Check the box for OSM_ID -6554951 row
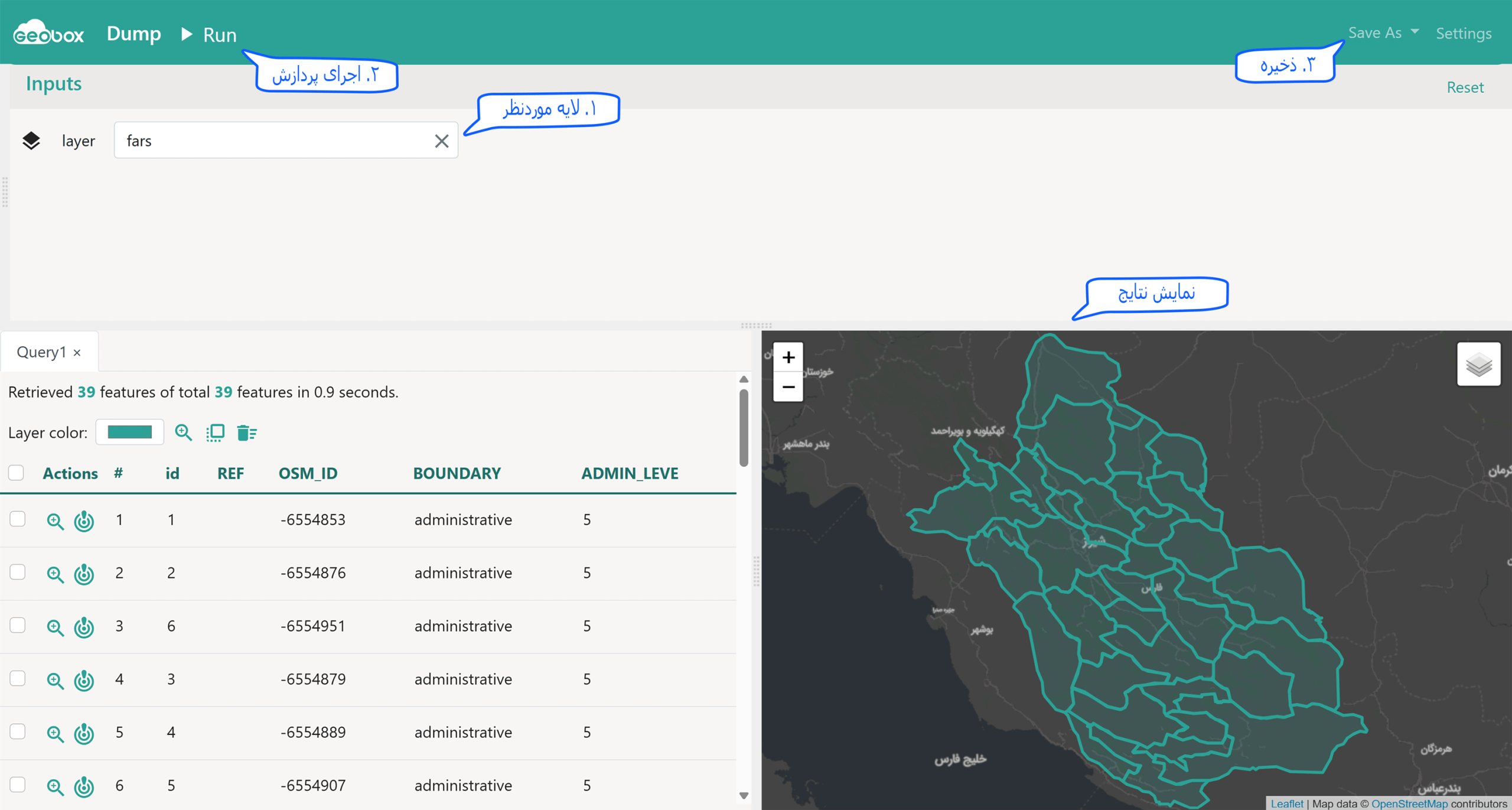The image size is (1512, 810). [17, 625]
